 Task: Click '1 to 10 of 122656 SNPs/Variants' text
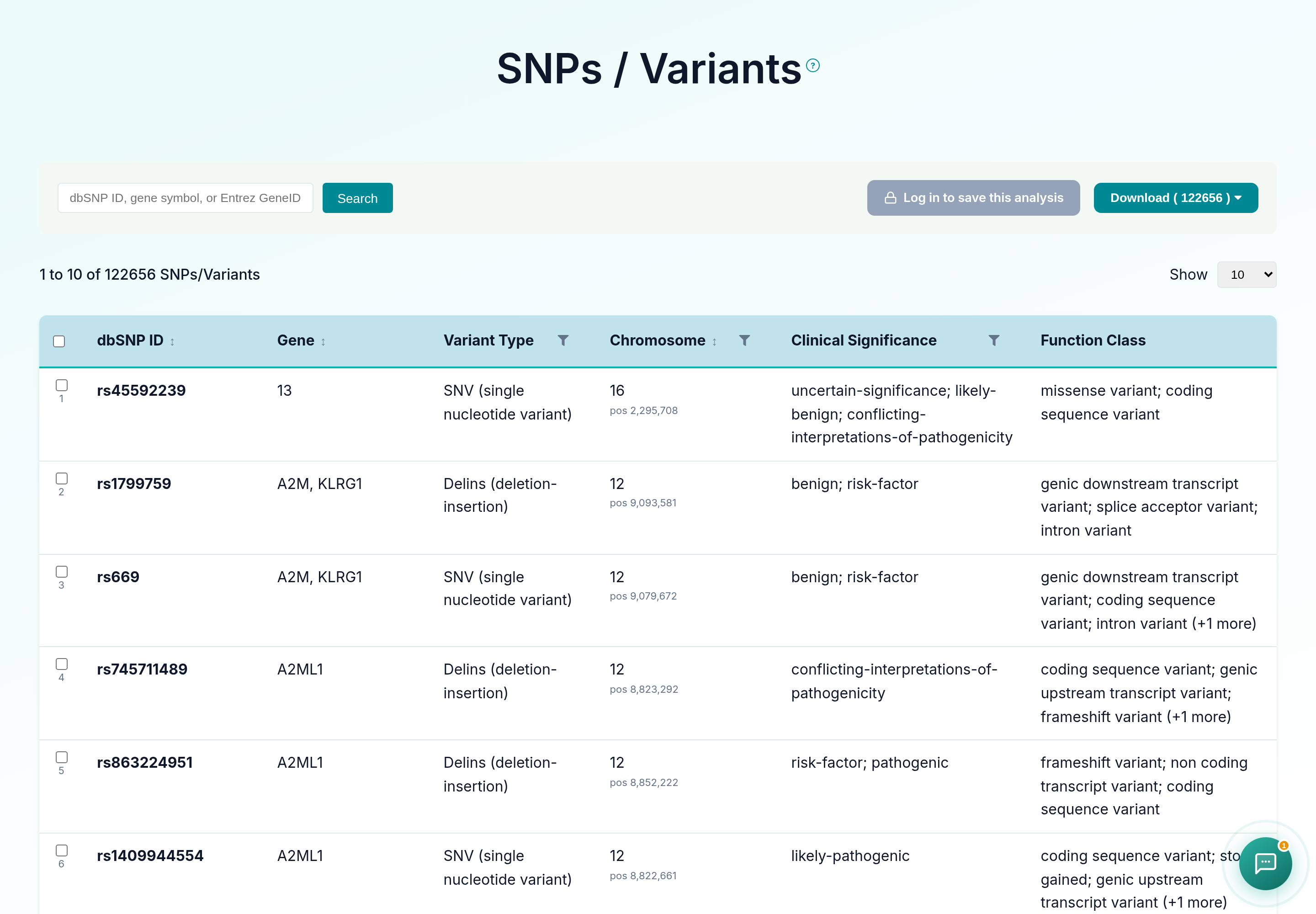coord(149,275)
